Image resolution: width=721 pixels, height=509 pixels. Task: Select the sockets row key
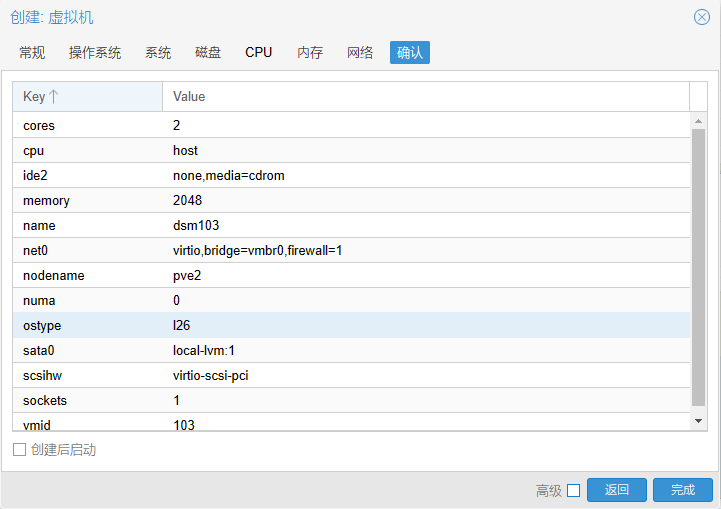(x=45, y=400)
